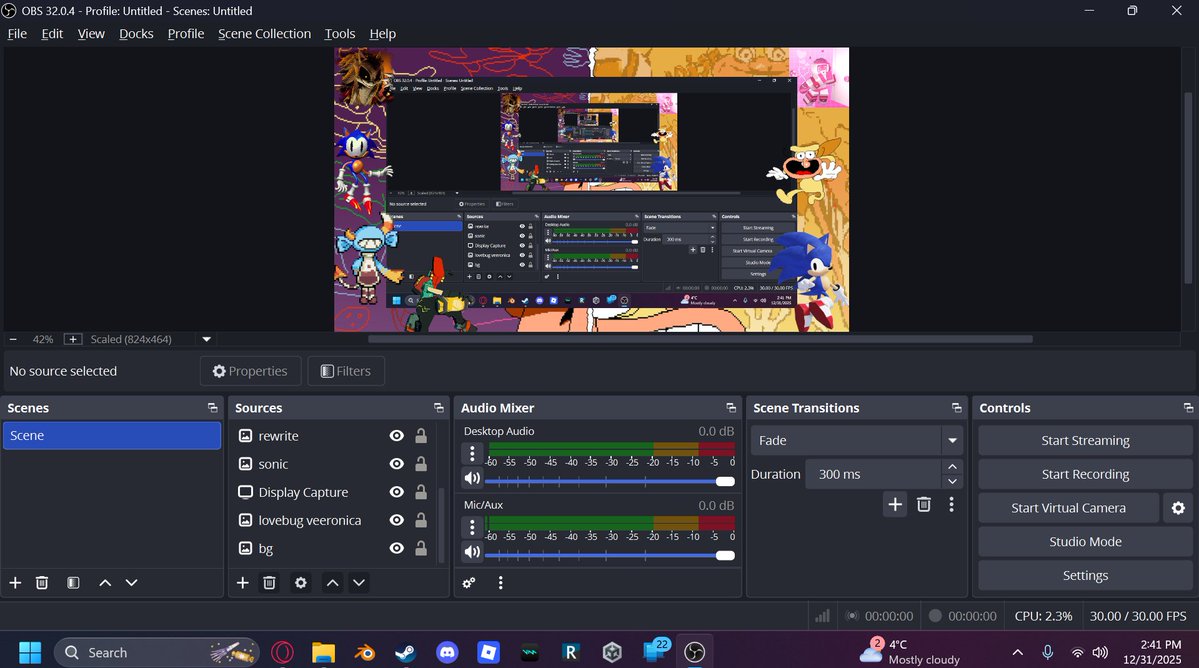Click Start Streaming button
Screen dimensions: 1199x668
click(x=1085, y=440)
